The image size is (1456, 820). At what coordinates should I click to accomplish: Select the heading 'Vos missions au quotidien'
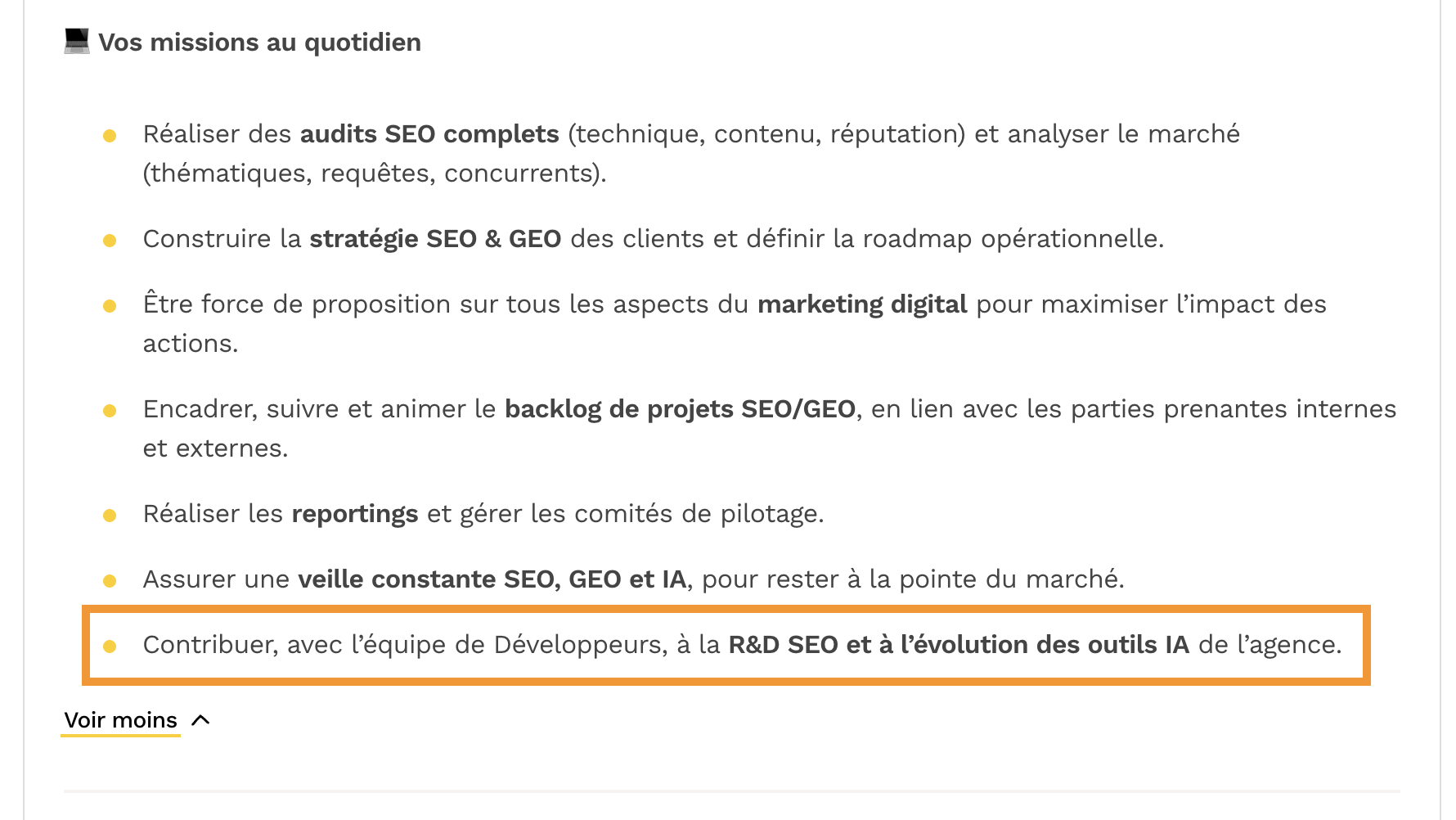click(x=259, y=41)
